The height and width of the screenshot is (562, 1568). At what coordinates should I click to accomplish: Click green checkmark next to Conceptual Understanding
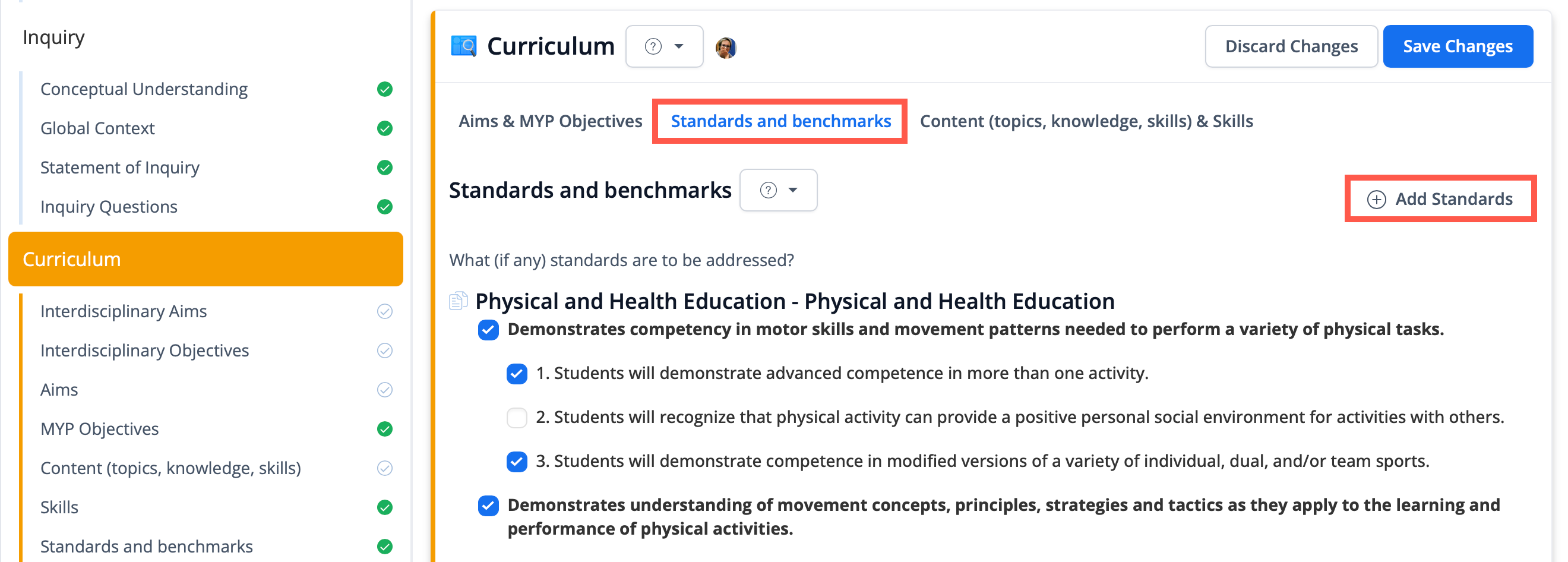pos(385,90)
